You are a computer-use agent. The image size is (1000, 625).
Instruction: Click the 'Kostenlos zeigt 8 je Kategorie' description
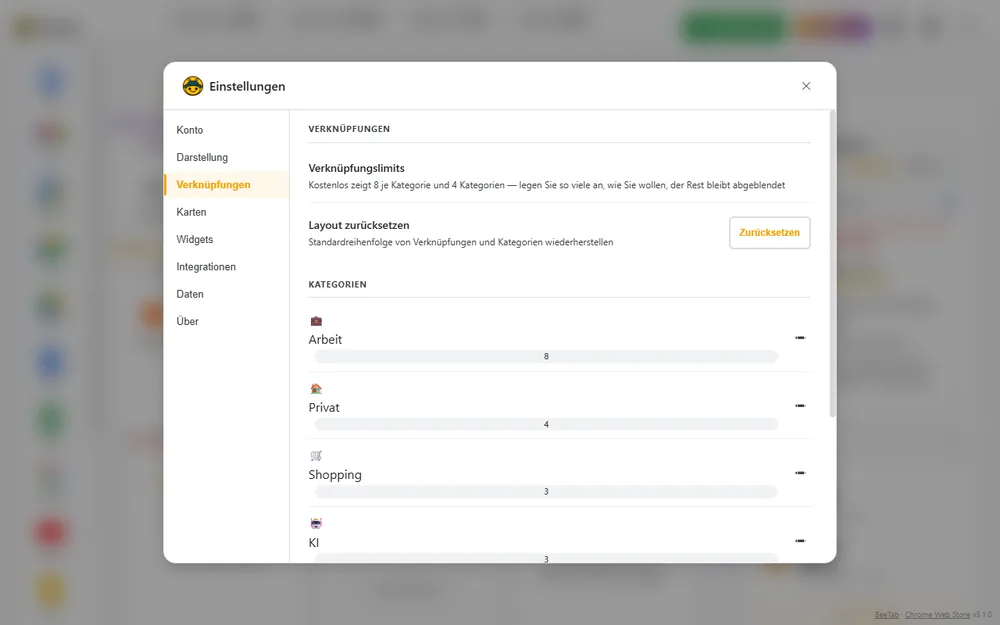[547, 186]
